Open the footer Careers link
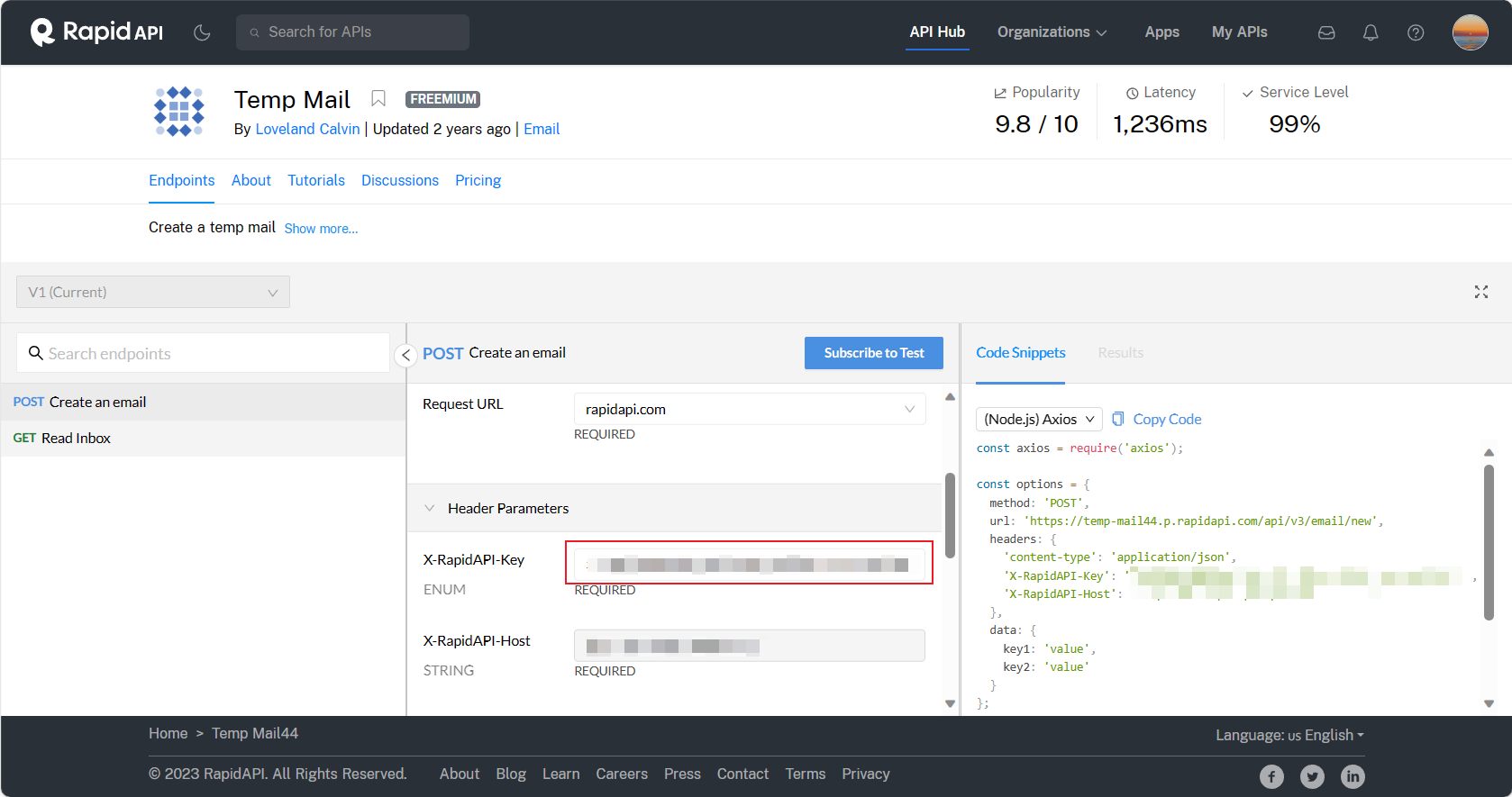 click(x=622, y=774)
